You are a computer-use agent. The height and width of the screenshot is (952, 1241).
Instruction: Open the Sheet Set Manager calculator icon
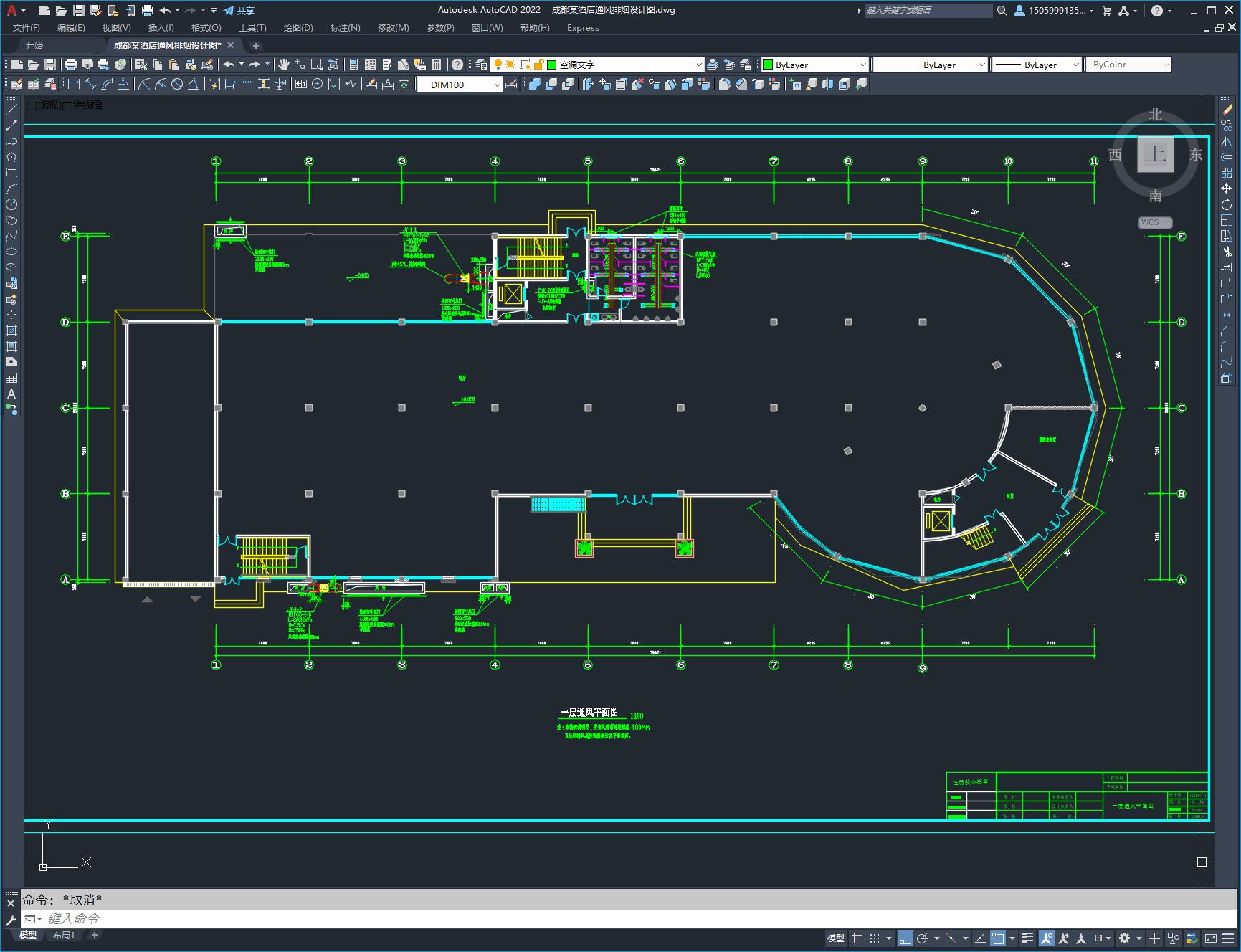[x=437, y=65]
